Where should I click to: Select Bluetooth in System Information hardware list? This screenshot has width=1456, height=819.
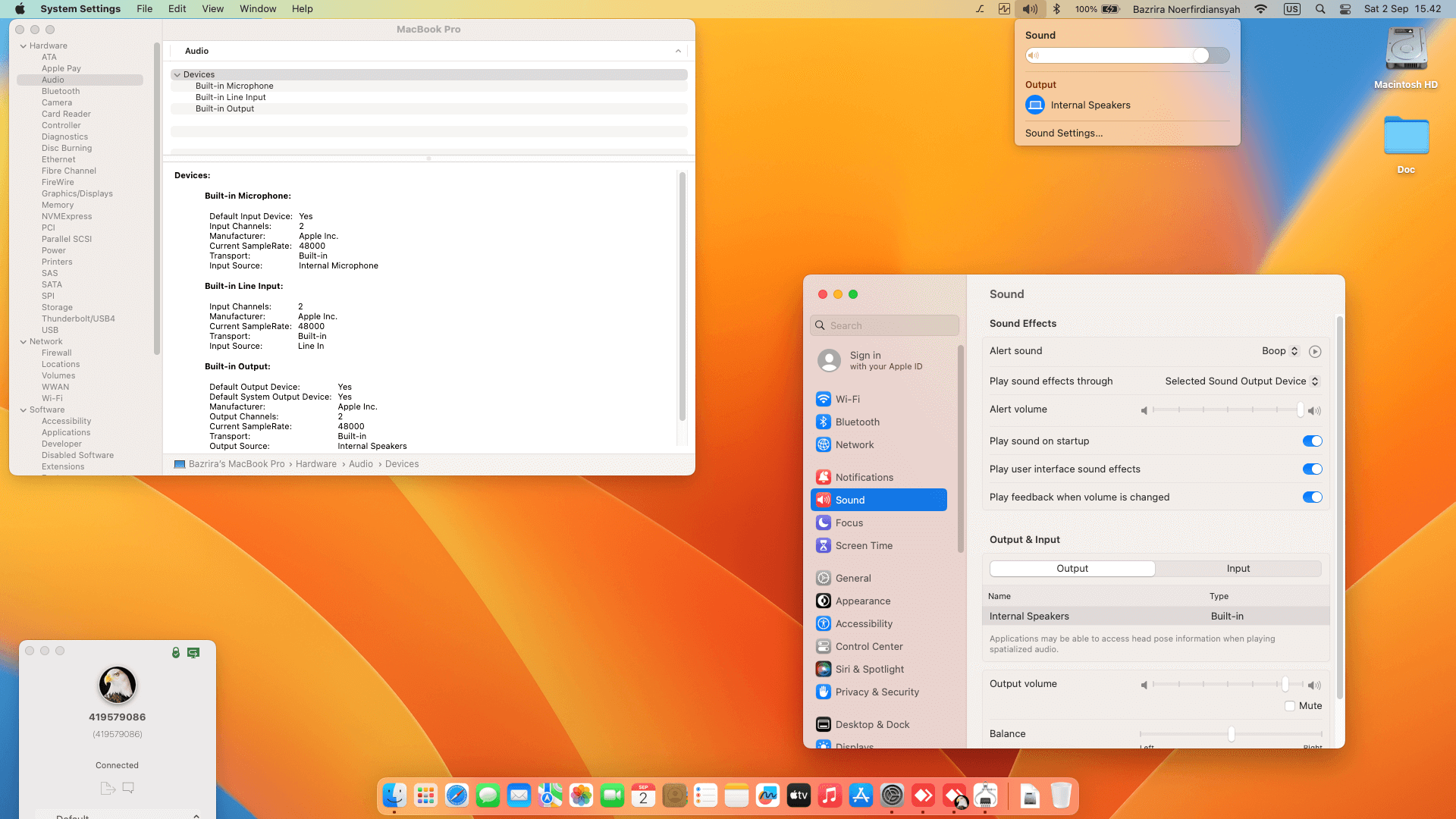(x=61, y=92)
